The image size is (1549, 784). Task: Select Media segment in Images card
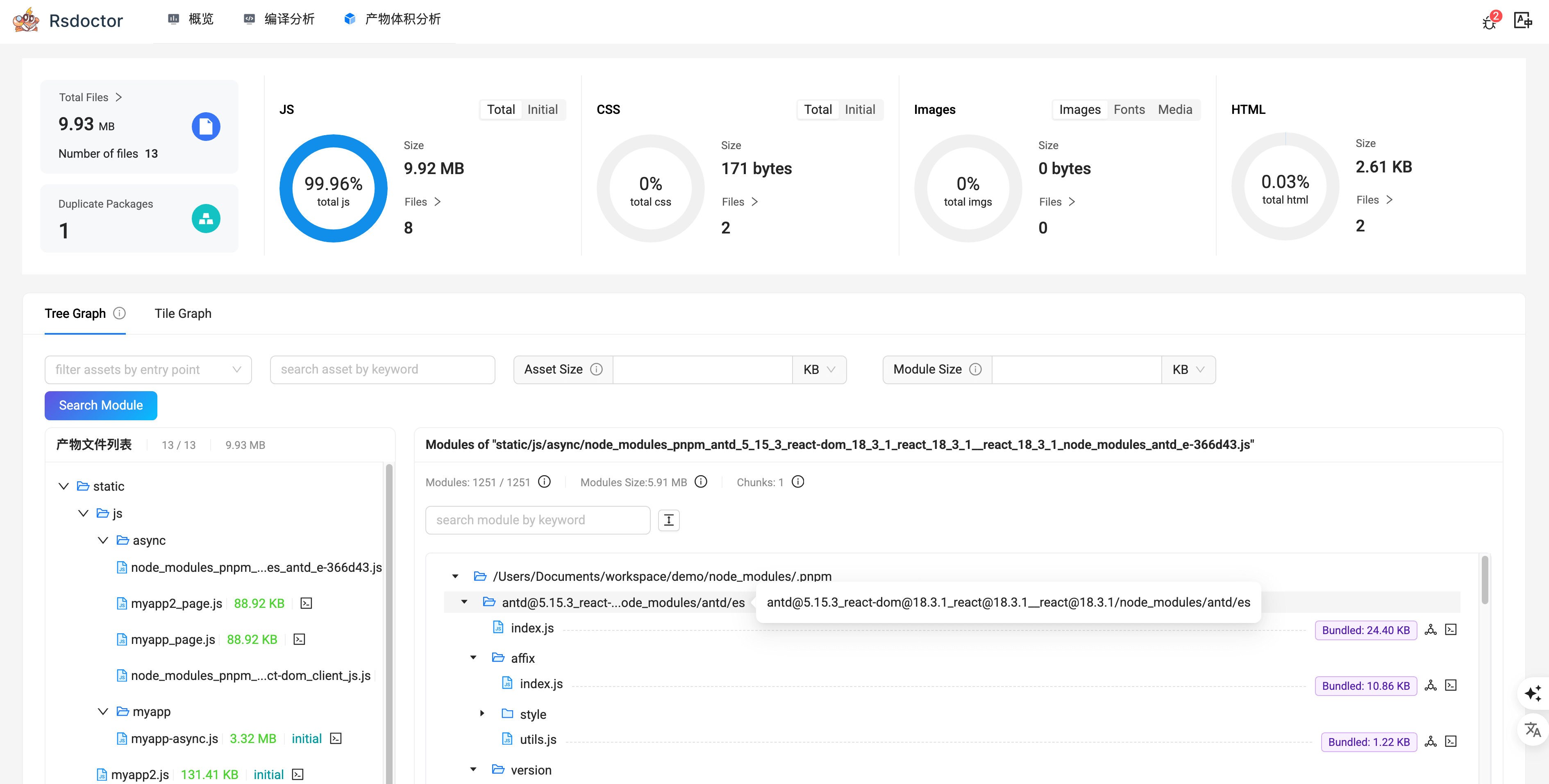pos(1175,109)
